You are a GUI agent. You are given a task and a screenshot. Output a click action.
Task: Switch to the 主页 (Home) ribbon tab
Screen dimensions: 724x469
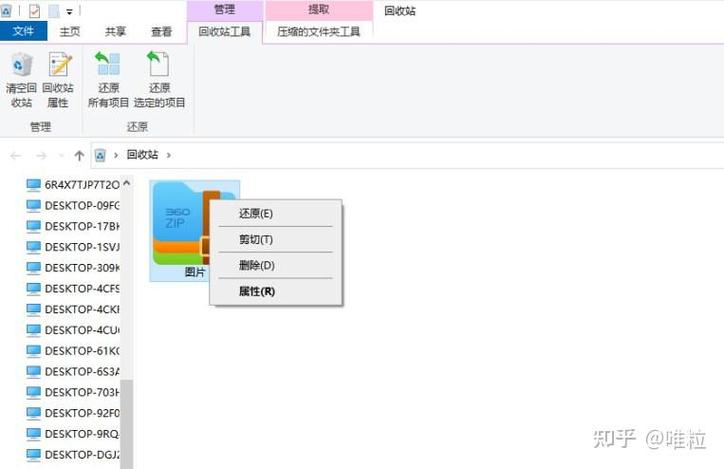click(70, 31)
